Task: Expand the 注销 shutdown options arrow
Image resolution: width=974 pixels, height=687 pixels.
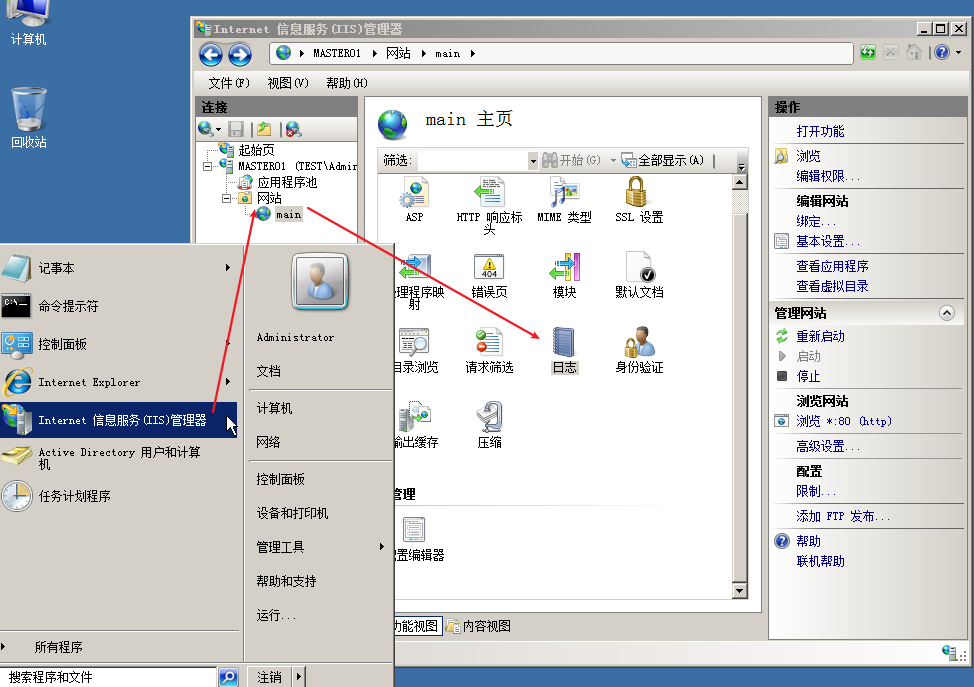Action: point(299,676)
